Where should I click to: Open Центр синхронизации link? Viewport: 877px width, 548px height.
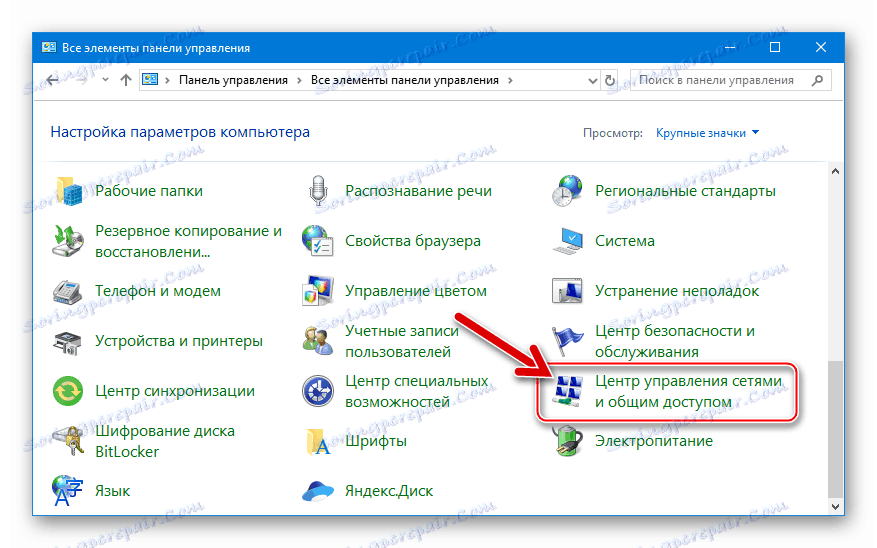[175, 390]
